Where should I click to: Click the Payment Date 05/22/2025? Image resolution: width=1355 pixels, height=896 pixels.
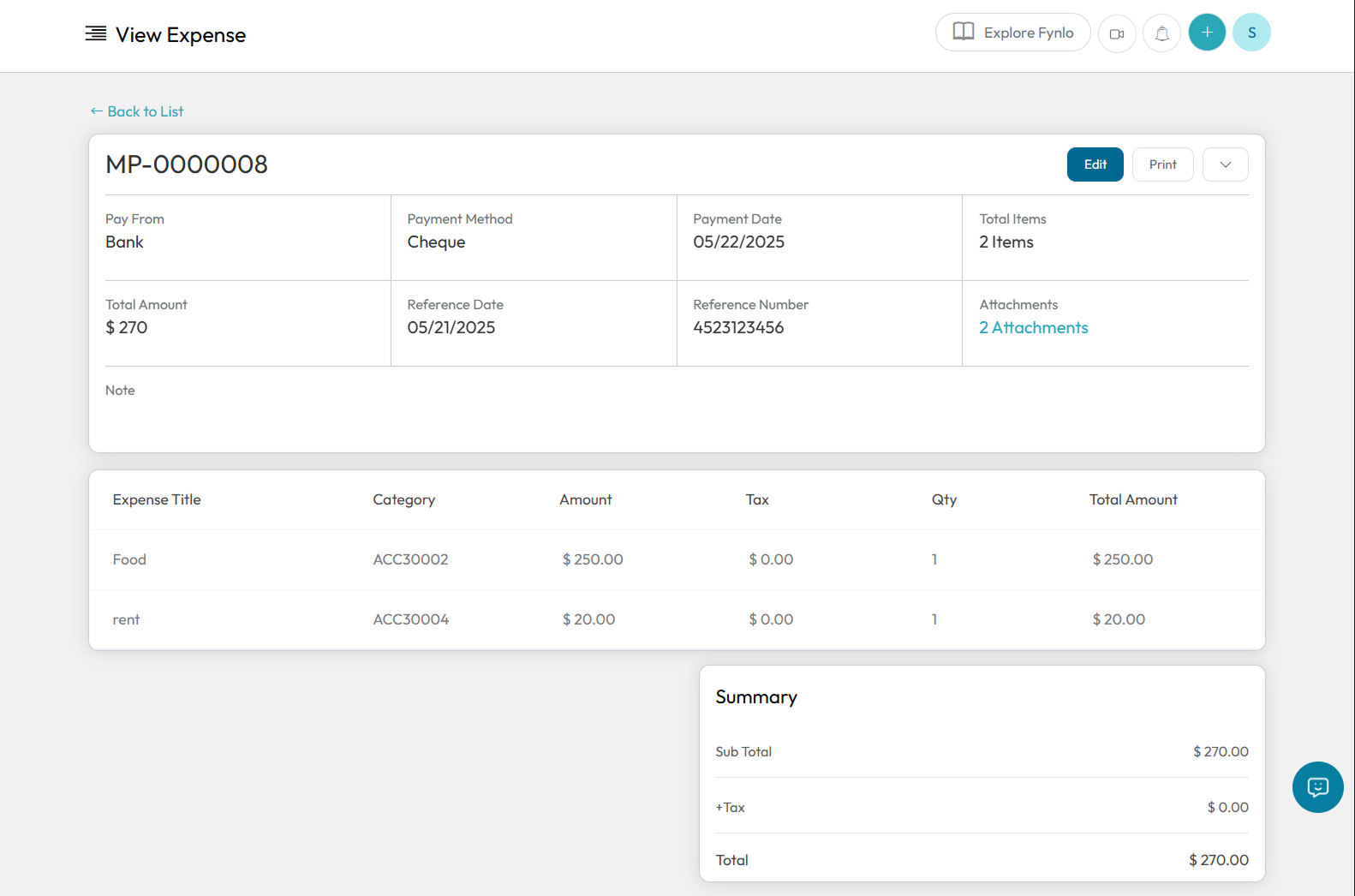738,242
